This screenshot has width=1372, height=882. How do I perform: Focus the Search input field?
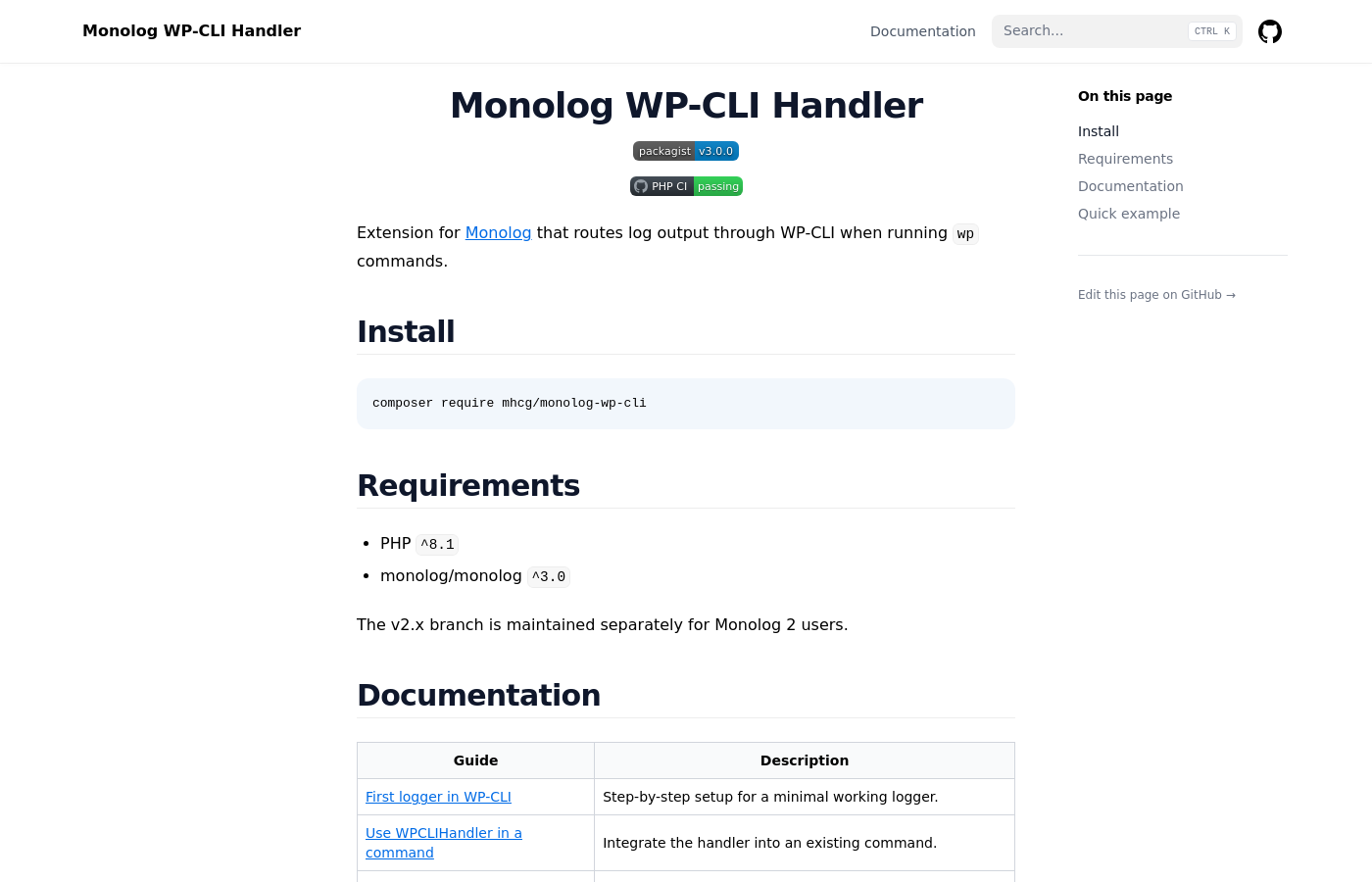coord(1117,31)
